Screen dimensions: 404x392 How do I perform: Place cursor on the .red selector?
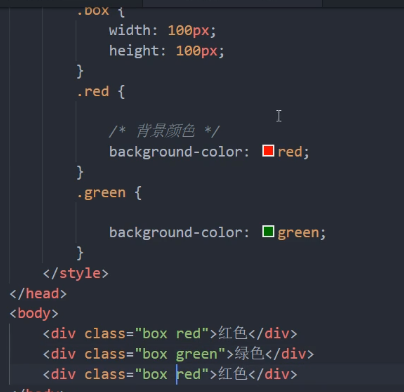pyautogui.click(x=93, y=91)
